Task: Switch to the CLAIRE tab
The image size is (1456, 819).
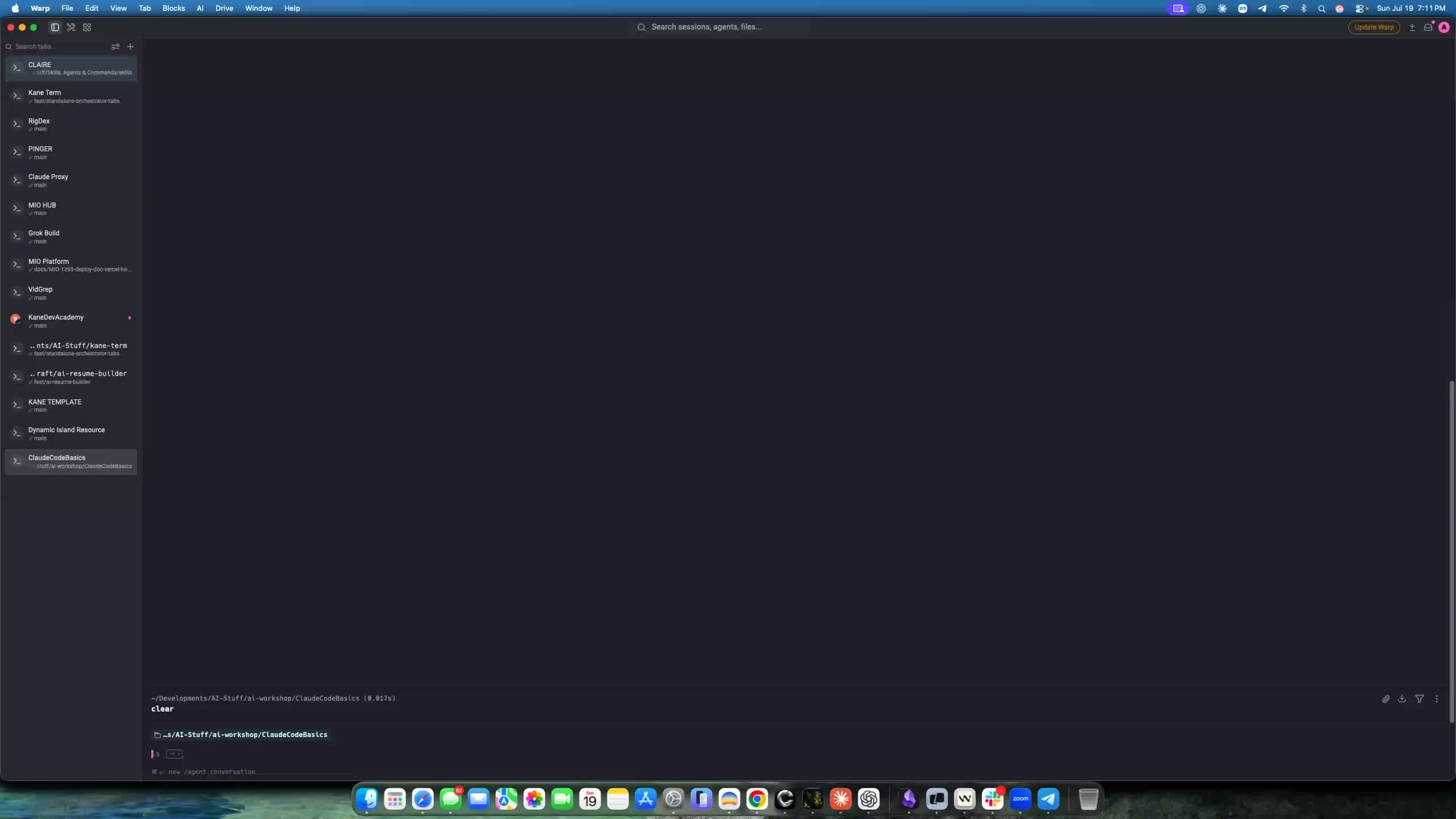Action: point(71,68)
